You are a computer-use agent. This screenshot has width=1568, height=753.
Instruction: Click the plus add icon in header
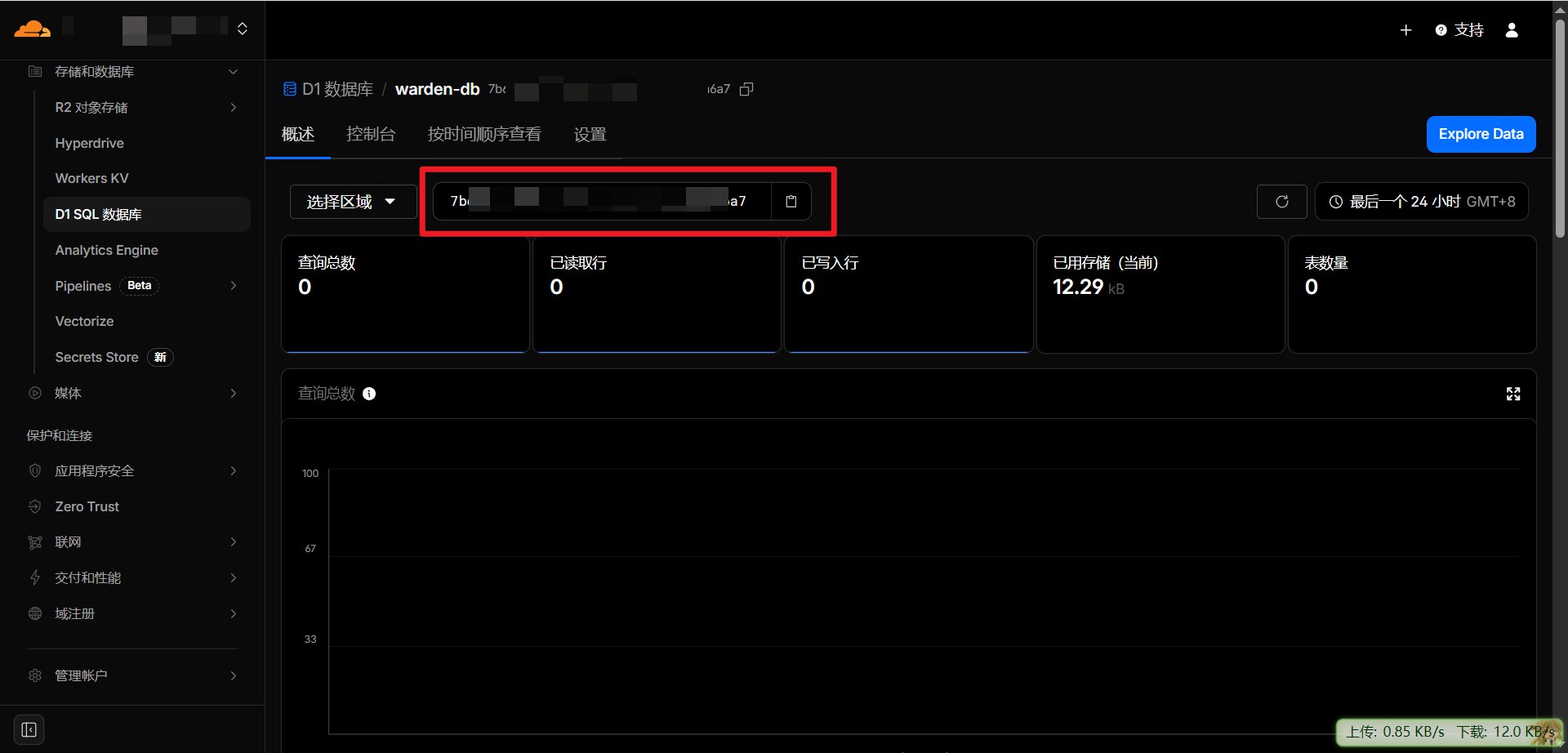pyautogui.click(x=1405, y=30)
